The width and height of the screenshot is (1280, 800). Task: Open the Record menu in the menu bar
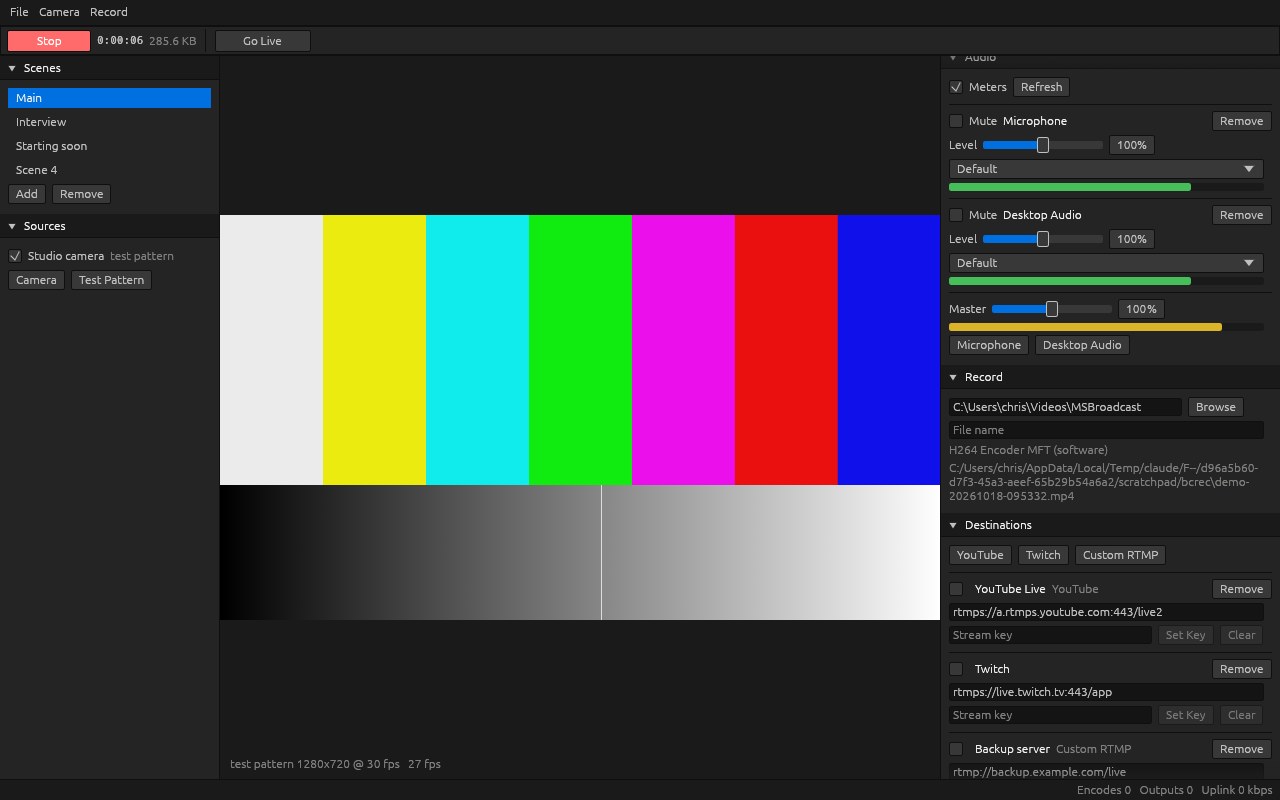[108, 12]
